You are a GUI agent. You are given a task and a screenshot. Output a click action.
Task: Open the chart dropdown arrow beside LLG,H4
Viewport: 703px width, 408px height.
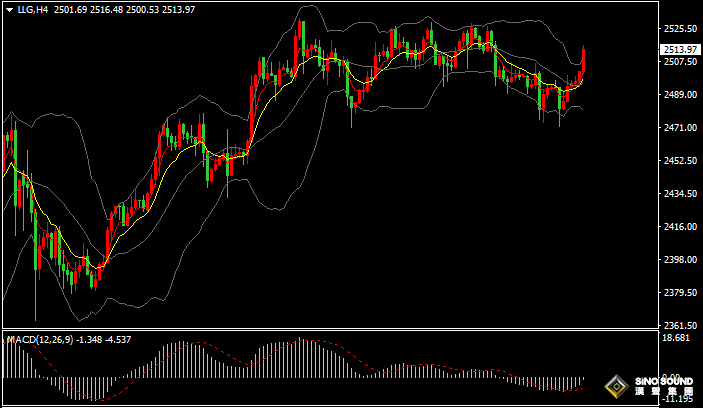[8, 9]
